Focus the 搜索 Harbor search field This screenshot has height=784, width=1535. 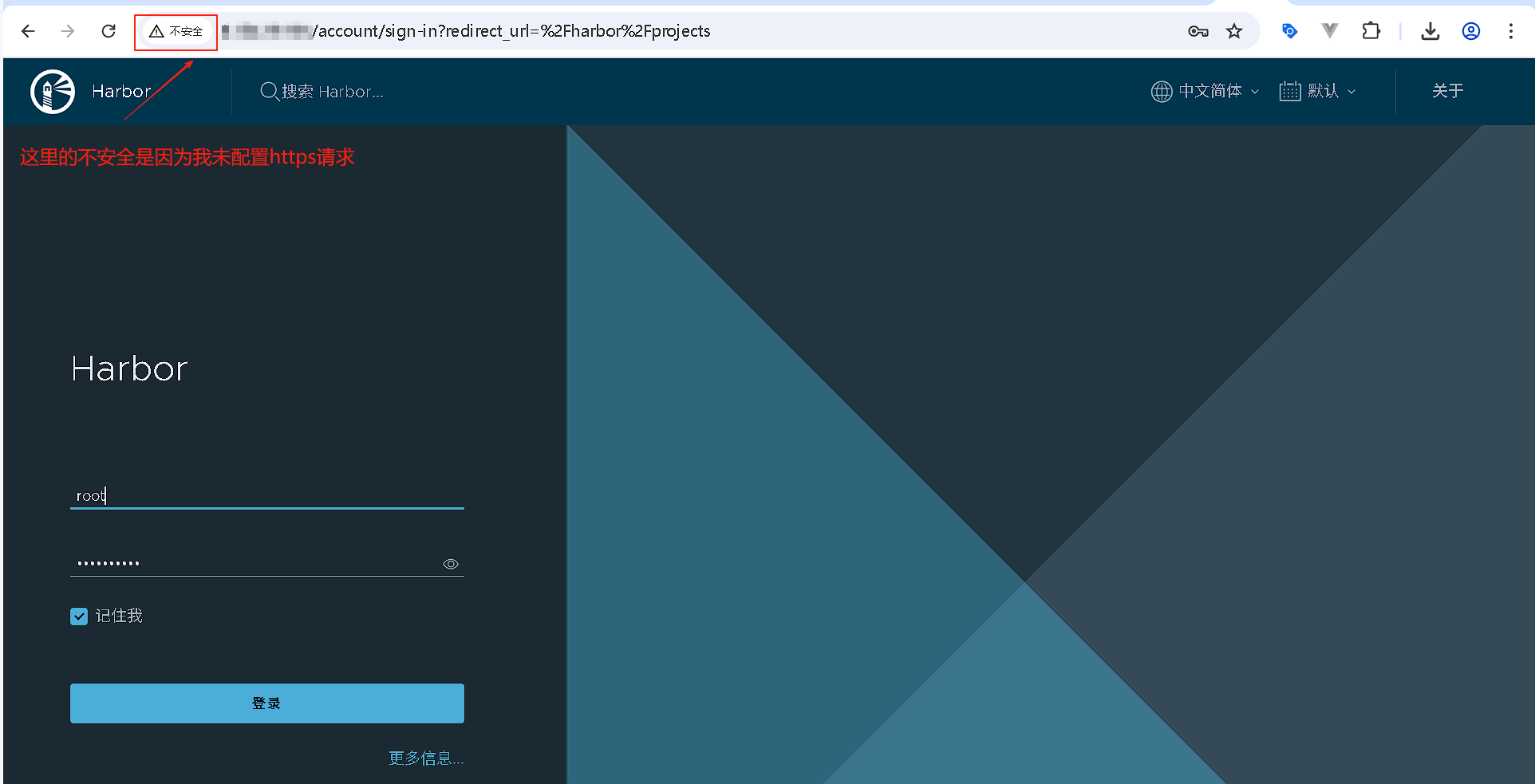[x=333, y=92]
